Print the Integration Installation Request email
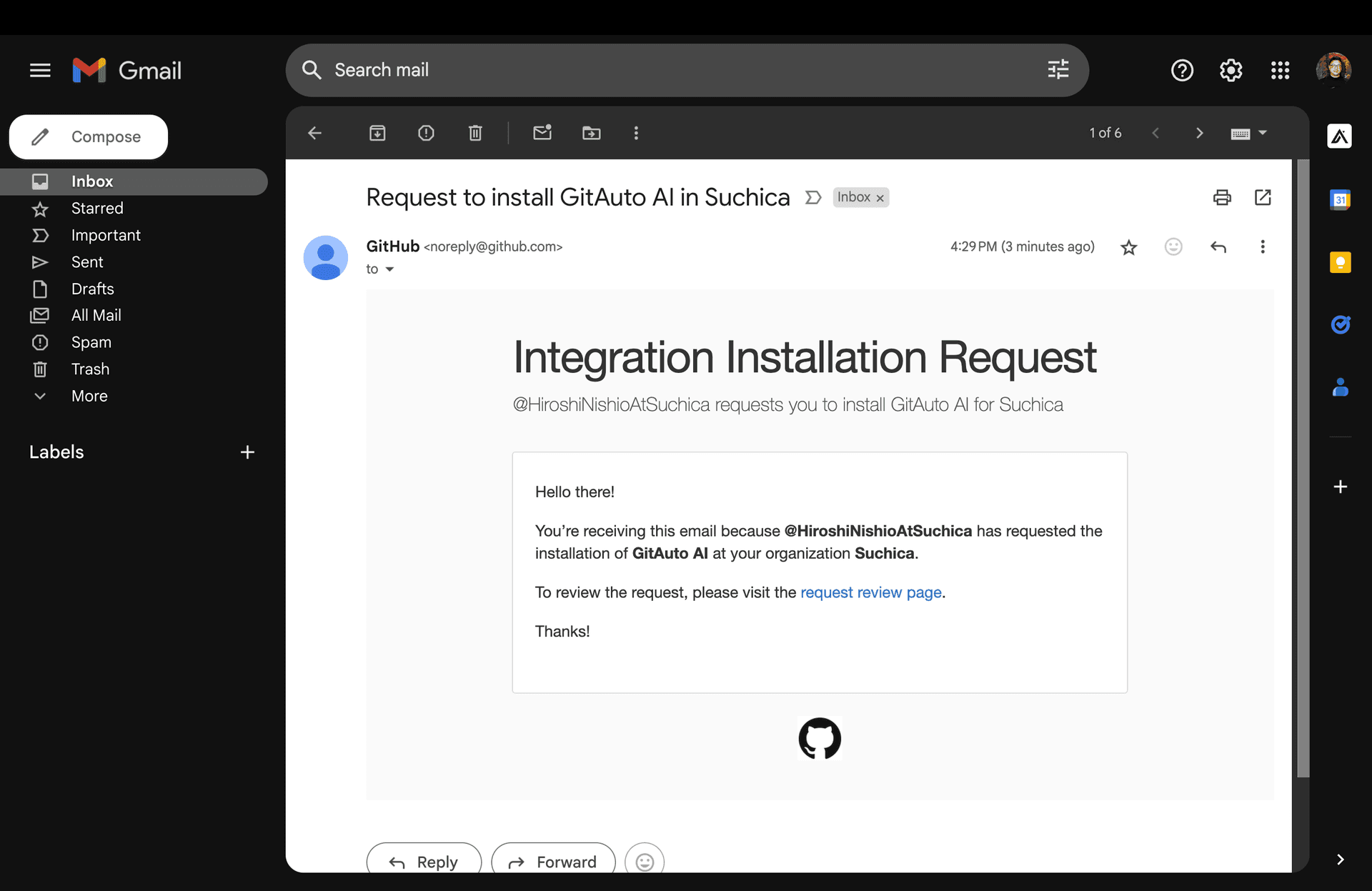The width and height of the screenshot is (1372, 891). [1222, 197]
